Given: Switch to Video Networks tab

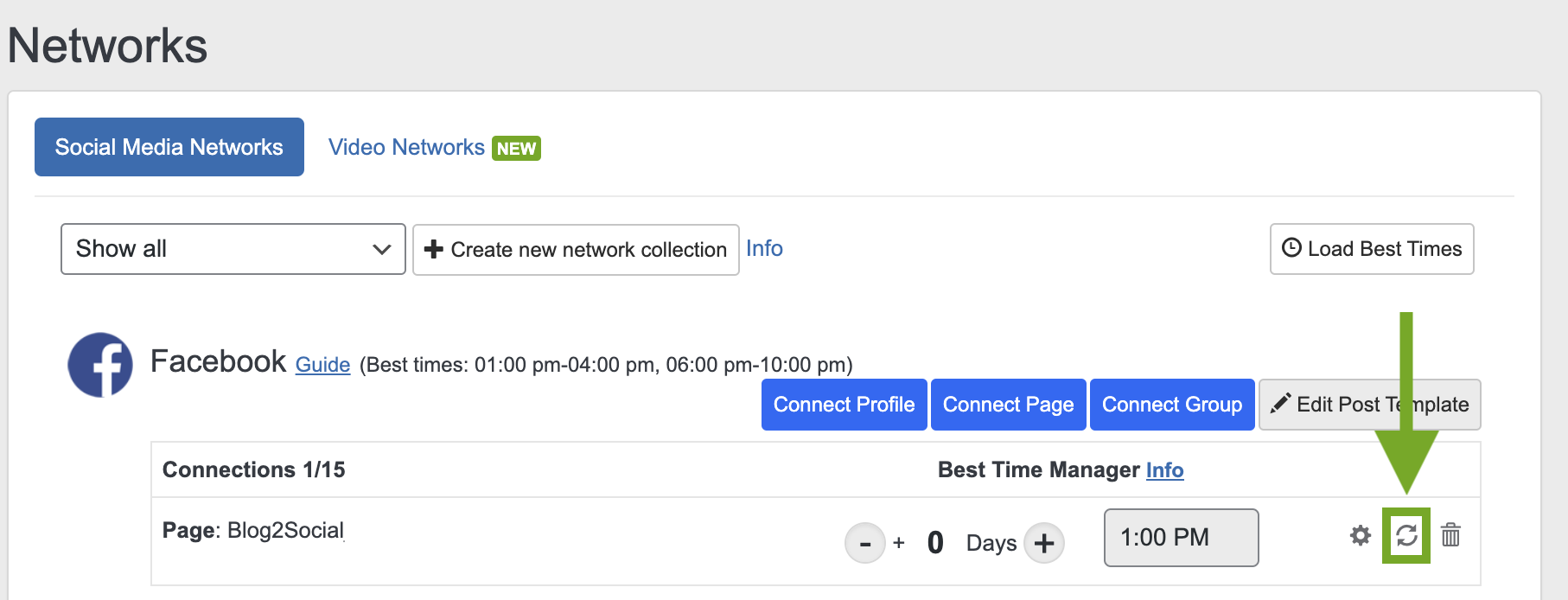Looking at the screenshot, I should tap(406, 148).
